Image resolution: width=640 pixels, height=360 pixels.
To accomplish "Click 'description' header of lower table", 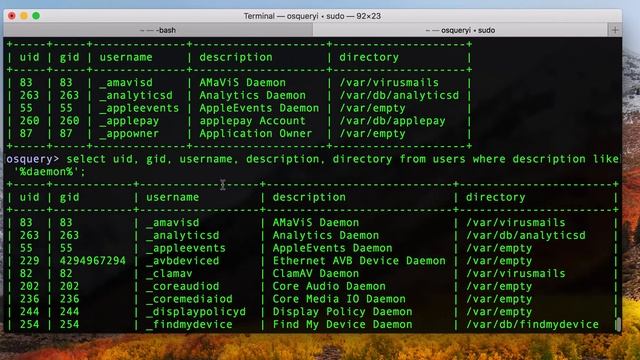I will (309, 198).
